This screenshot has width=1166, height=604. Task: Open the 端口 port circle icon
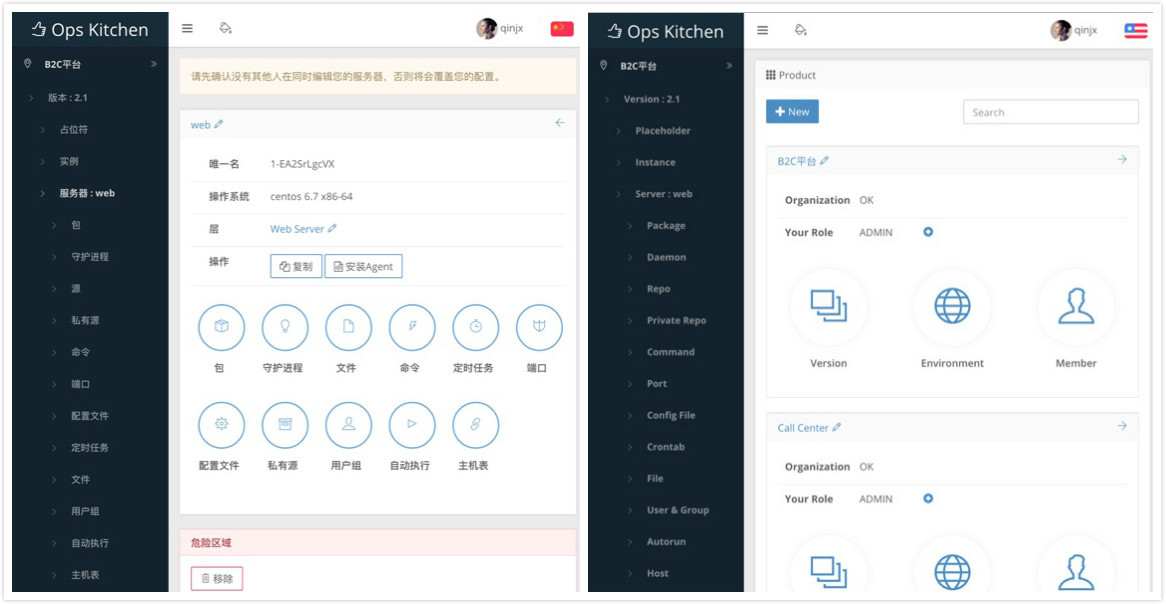tap(539, 327)
